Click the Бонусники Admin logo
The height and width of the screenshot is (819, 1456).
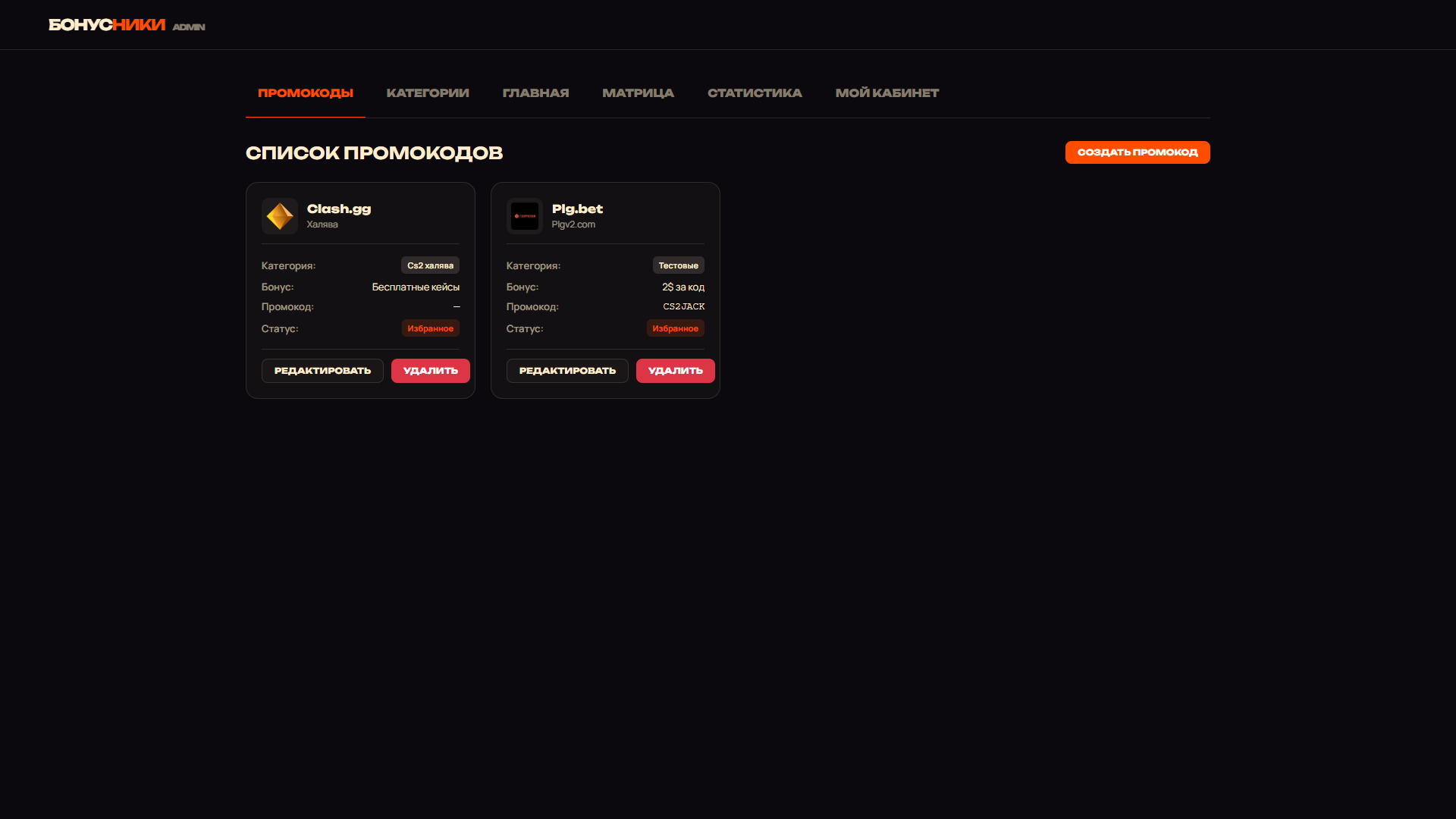pos(127,25)
